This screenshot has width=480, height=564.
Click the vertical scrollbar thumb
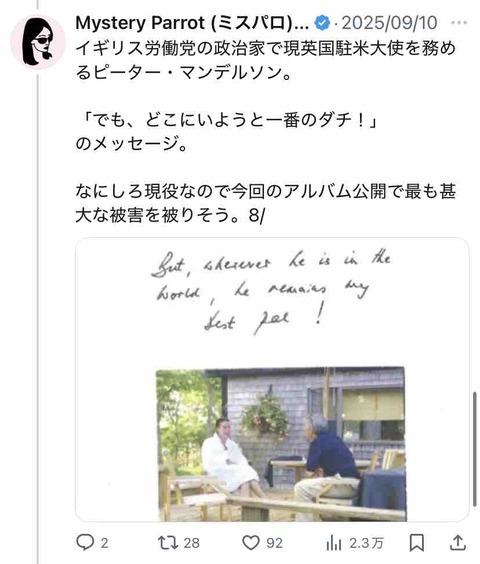pyautogui.click(x=475, y=449)
